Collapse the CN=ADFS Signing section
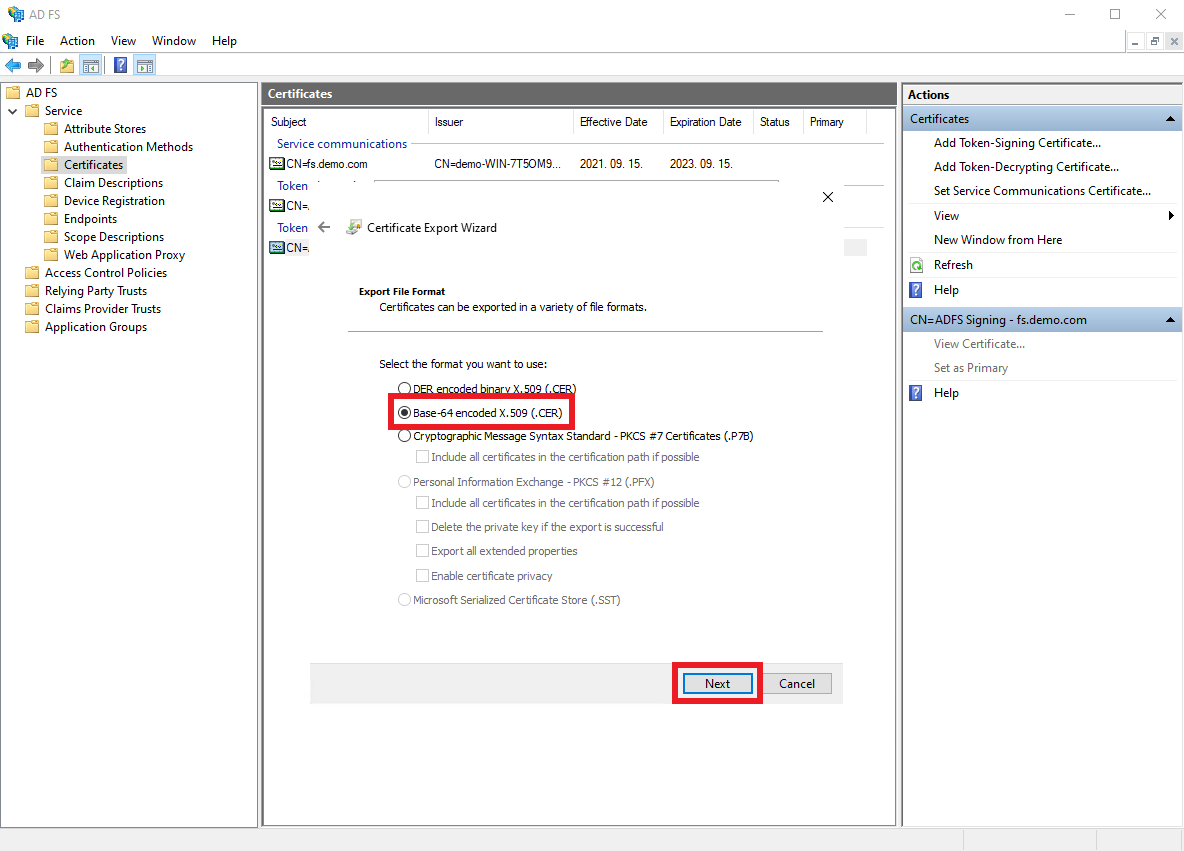 coord(1169,320)
